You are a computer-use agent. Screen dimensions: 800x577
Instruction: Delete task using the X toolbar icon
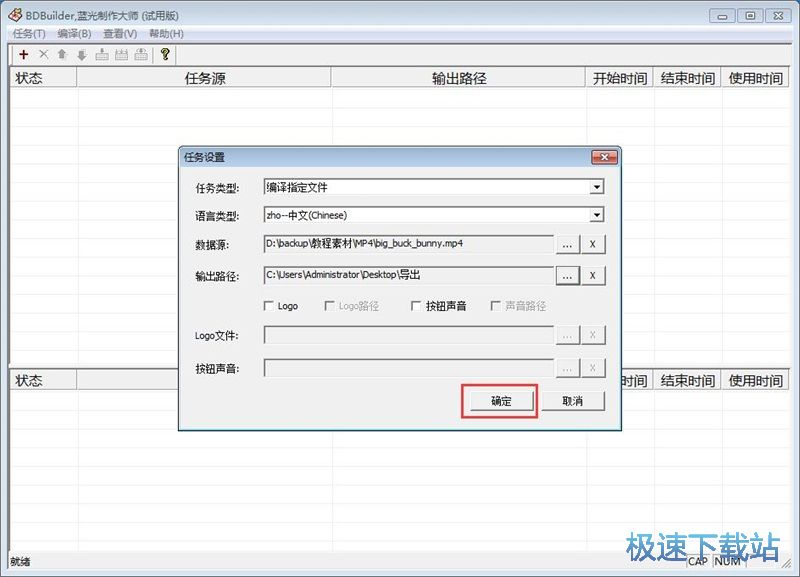[x=44, y=54]
